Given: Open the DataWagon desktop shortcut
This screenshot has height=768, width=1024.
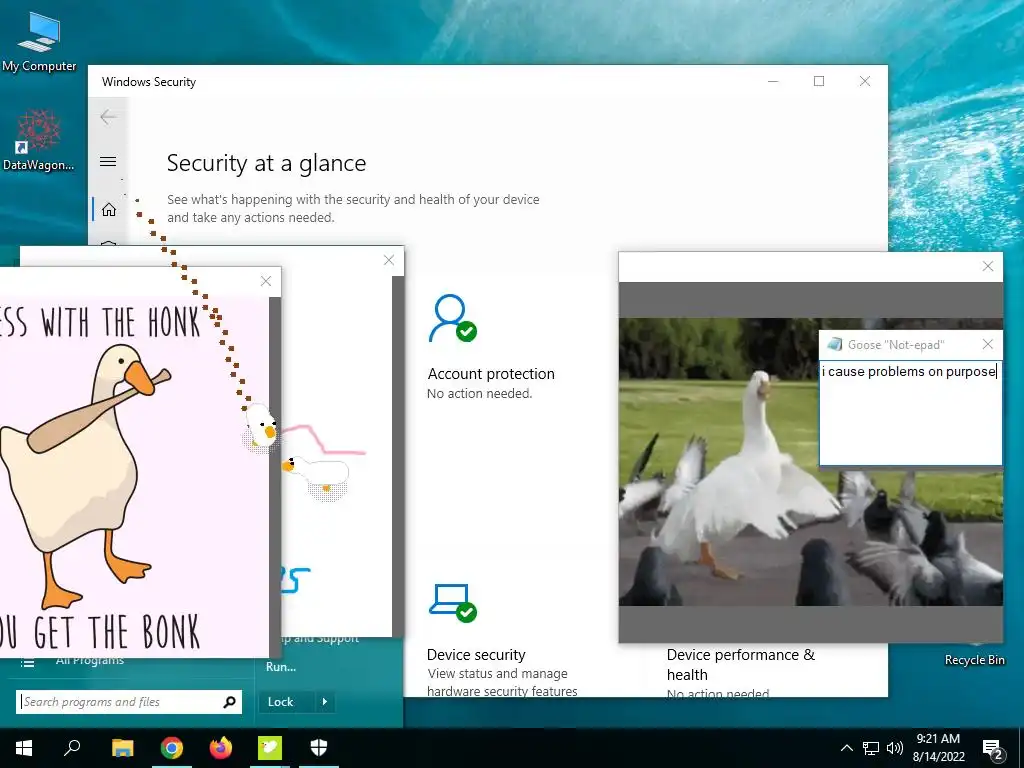Looking at the screenshot, I should click(x=39, y=140).
